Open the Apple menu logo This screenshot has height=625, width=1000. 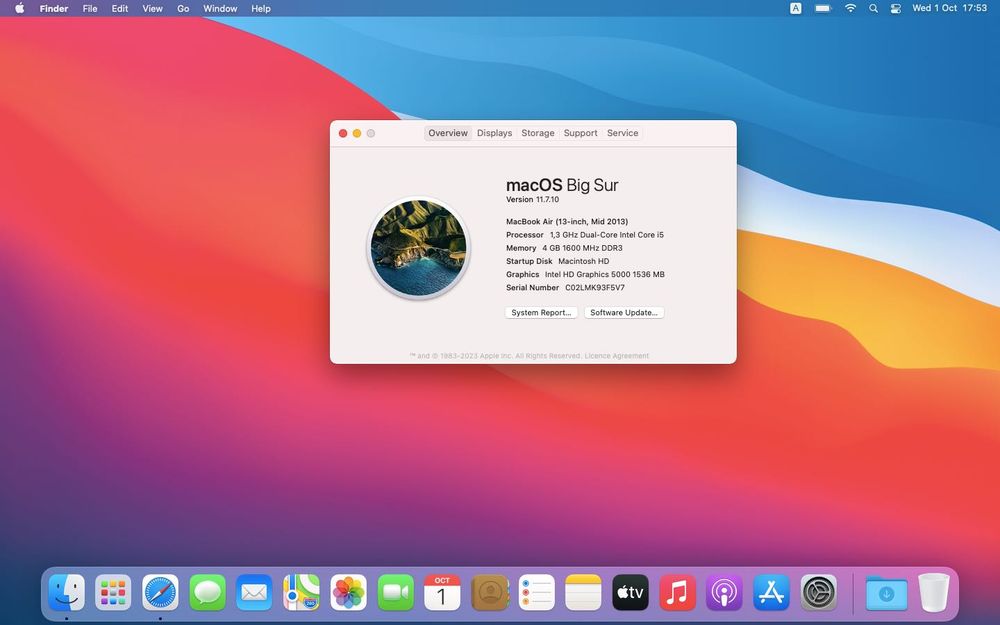pos(20,8)
